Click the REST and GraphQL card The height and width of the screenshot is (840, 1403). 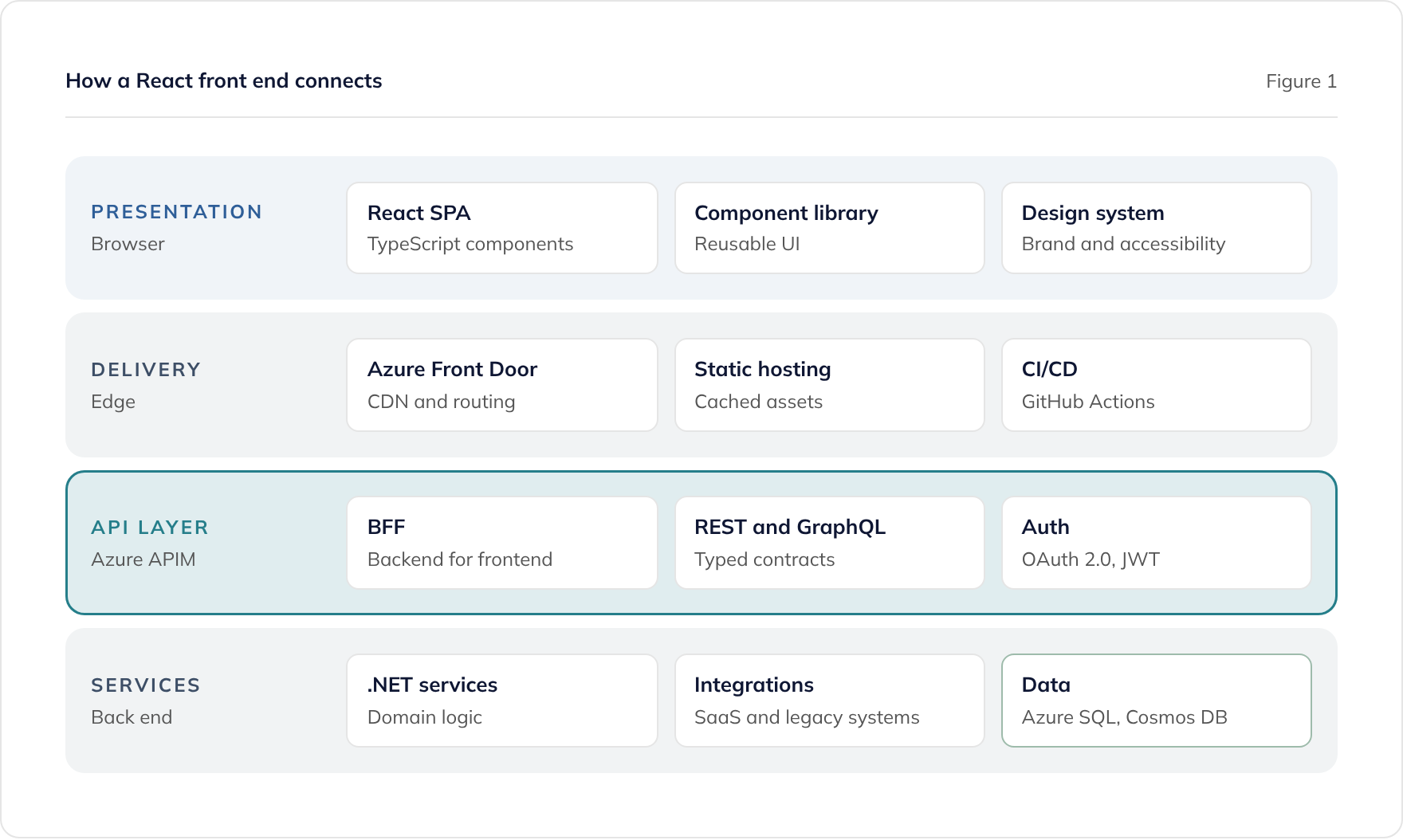[x=830, y=543]
